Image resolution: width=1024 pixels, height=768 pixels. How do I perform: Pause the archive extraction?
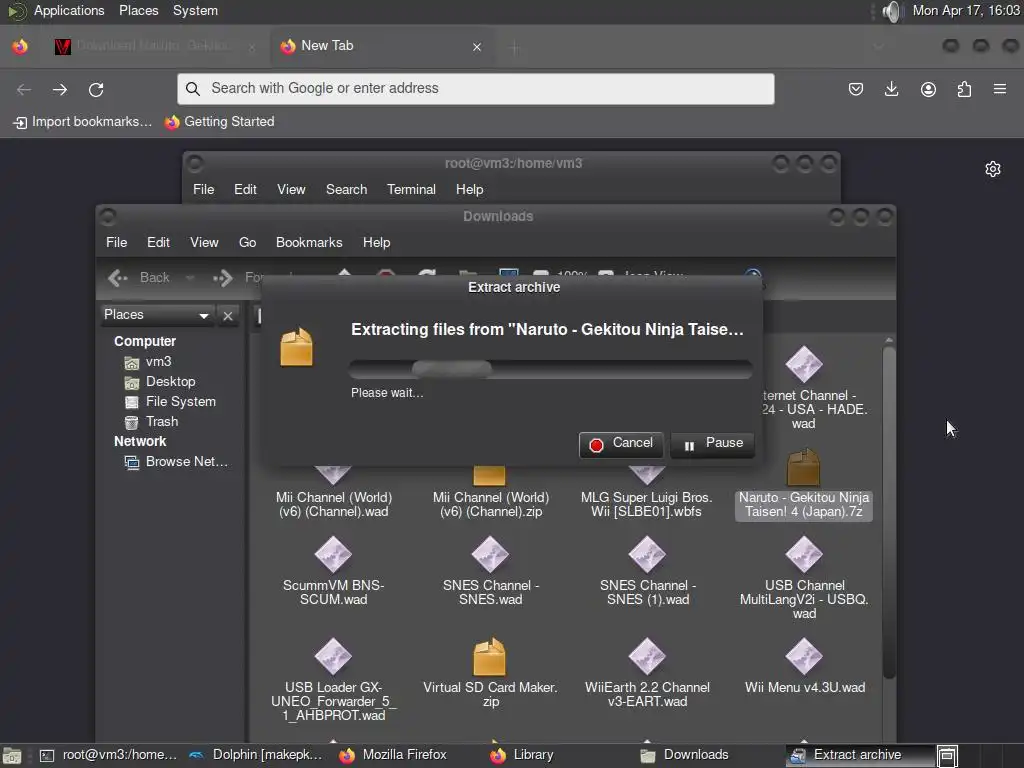712,444
